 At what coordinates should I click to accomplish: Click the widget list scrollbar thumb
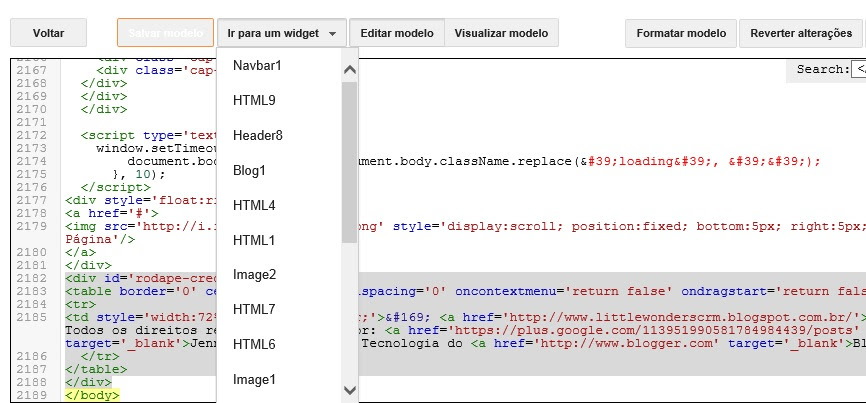(x=350, y=163)
